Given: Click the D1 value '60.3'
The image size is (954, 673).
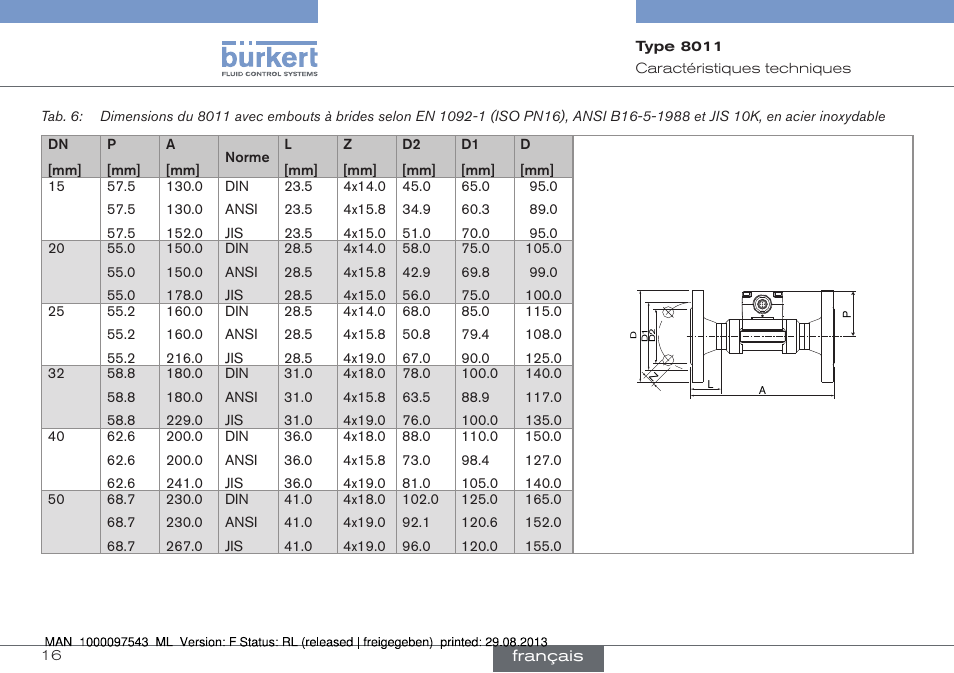Looking at the screenshot, I should (475, 209).
